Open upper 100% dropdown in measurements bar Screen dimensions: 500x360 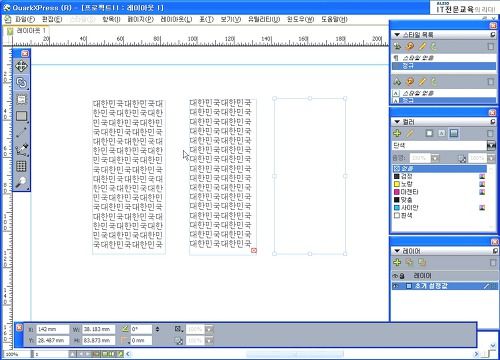click(x=209, y=329)
